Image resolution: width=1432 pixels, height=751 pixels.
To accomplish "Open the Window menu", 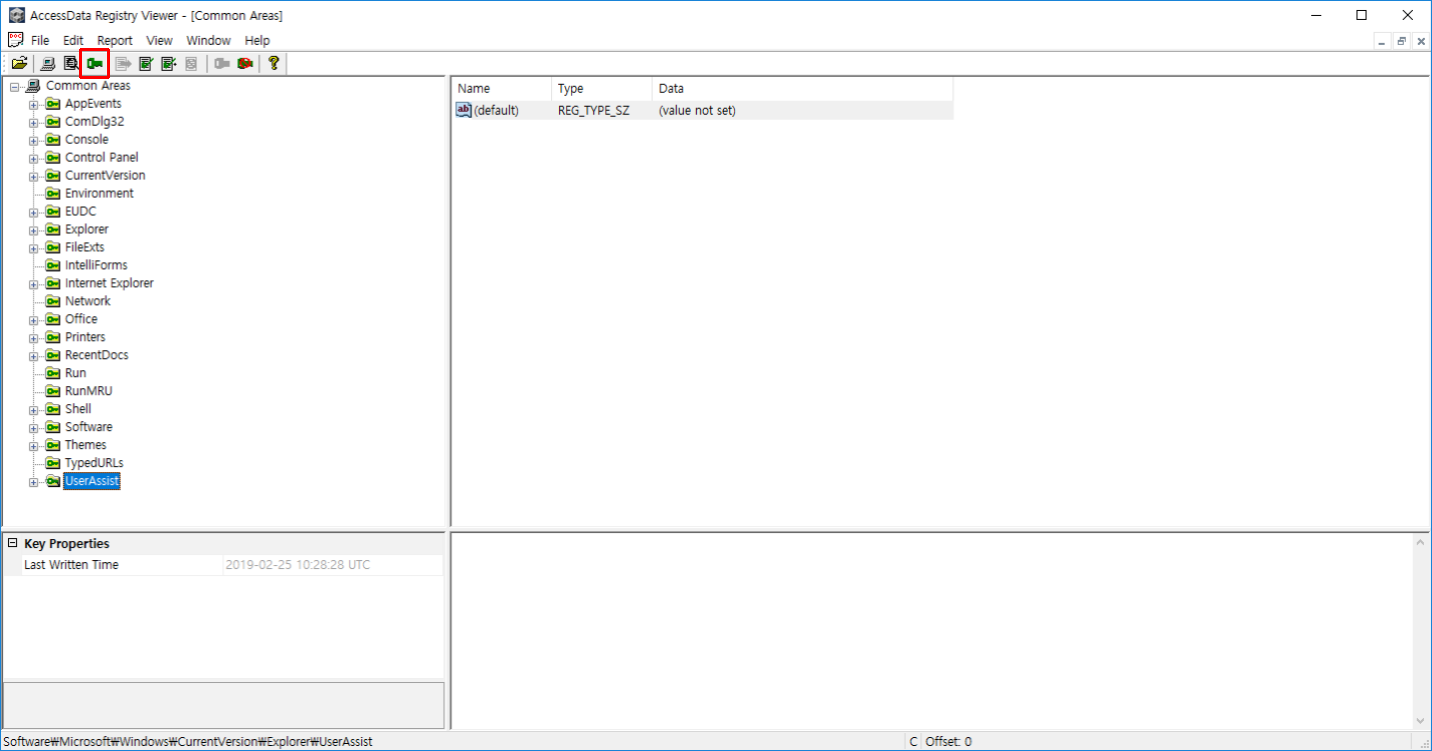I will pyautogui.click(x=208, y=40).
